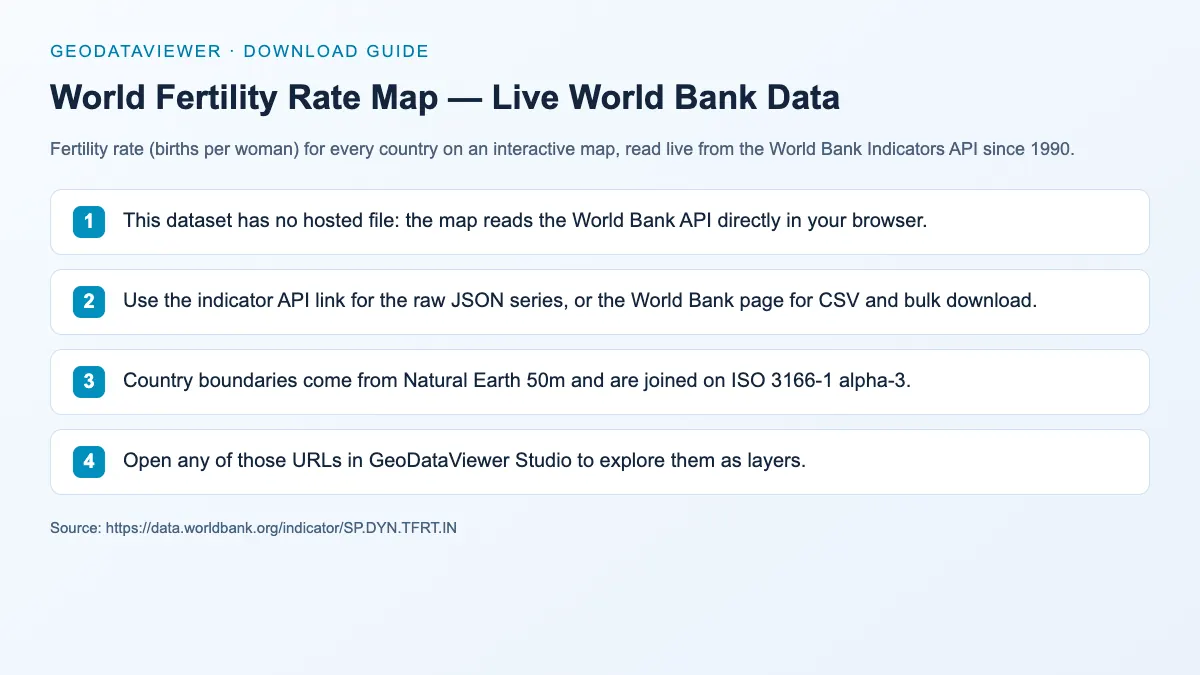Select the 'This dataset has no hosted file' step text

tap(525, 221)
